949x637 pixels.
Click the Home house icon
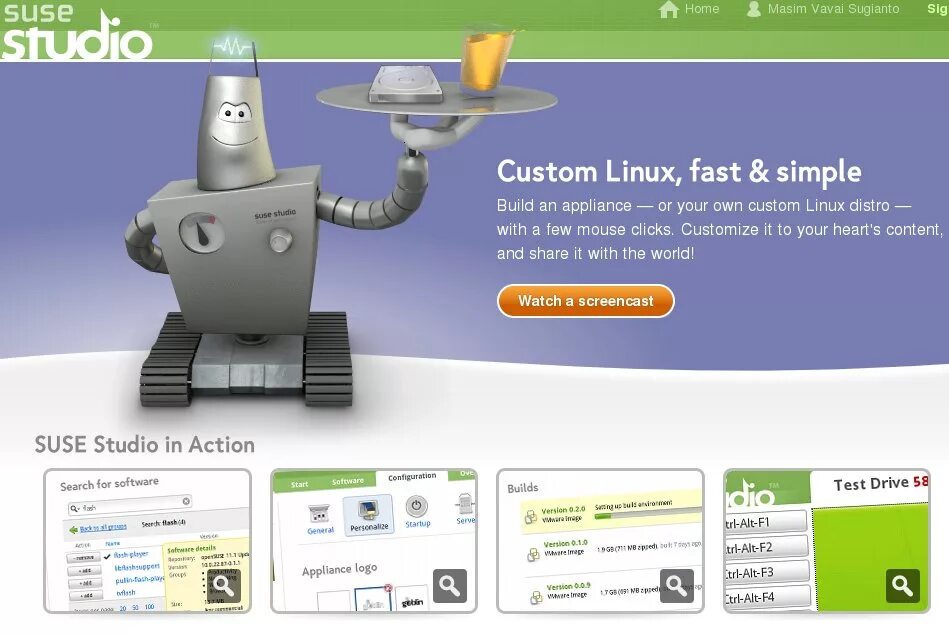669,9
